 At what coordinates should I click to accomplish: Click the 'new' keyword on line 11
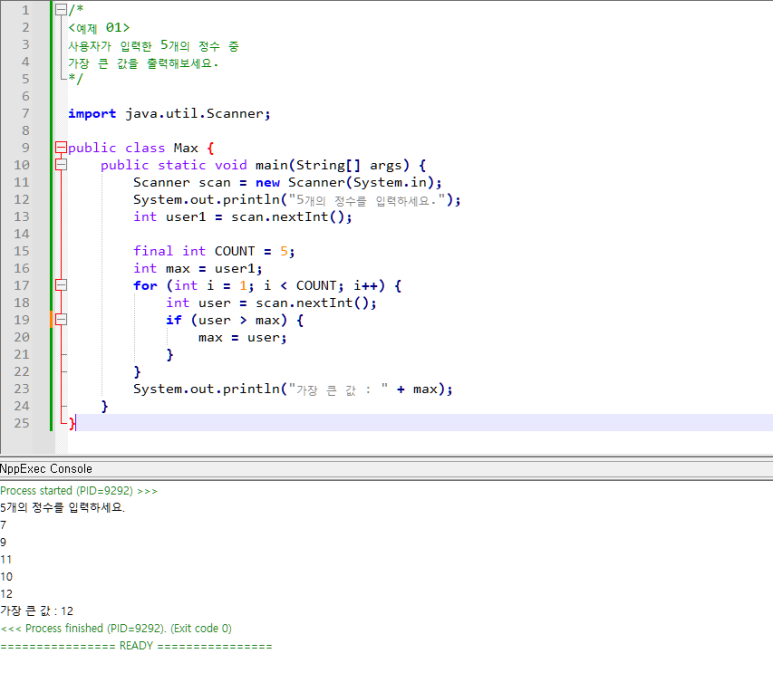point(268,182)
